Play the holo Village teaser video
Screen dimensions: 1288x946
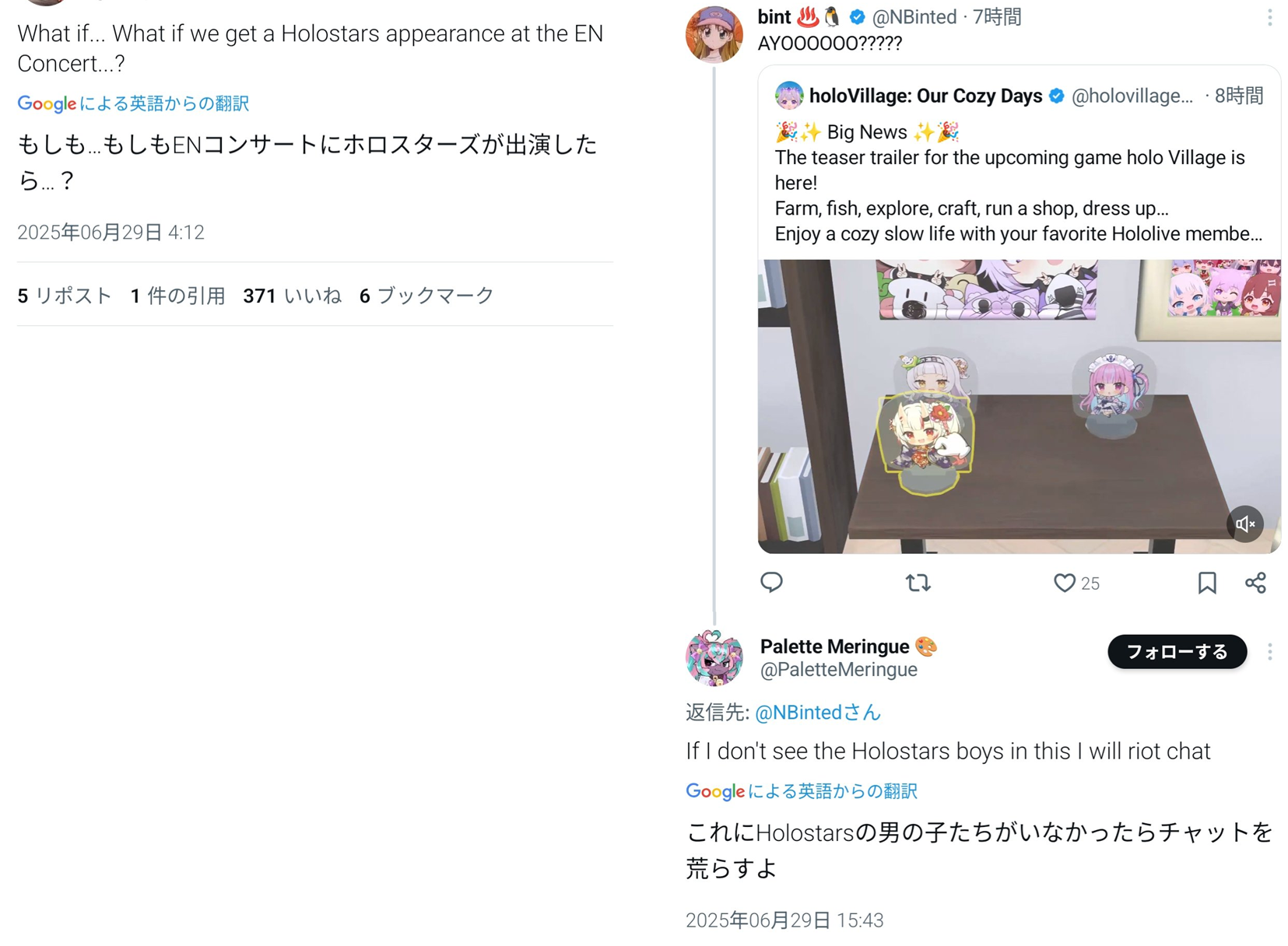click(1019, 406)
